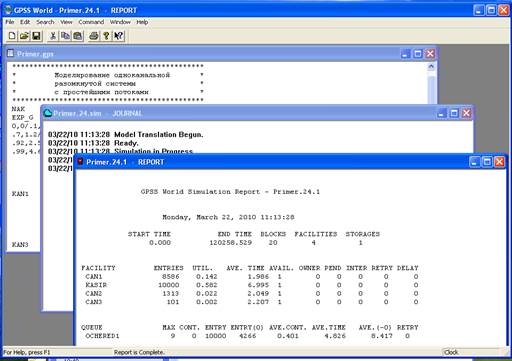The height and width of the screenshot is (361, 512).
Task: Click the AVE.TIME value 4.826
Action: coord(335,336)
